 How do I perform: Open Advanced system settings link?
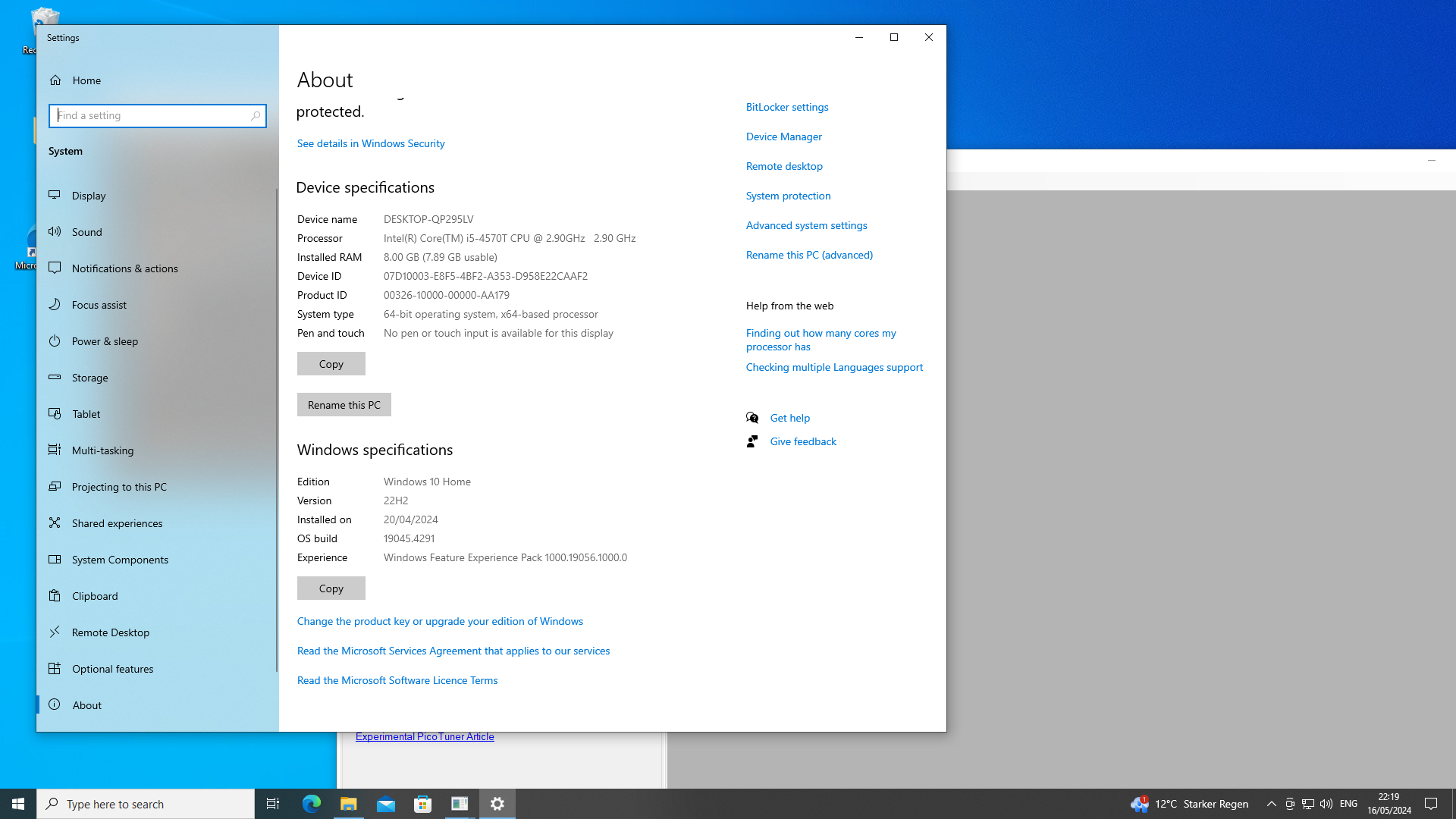[x=806, y=225]
